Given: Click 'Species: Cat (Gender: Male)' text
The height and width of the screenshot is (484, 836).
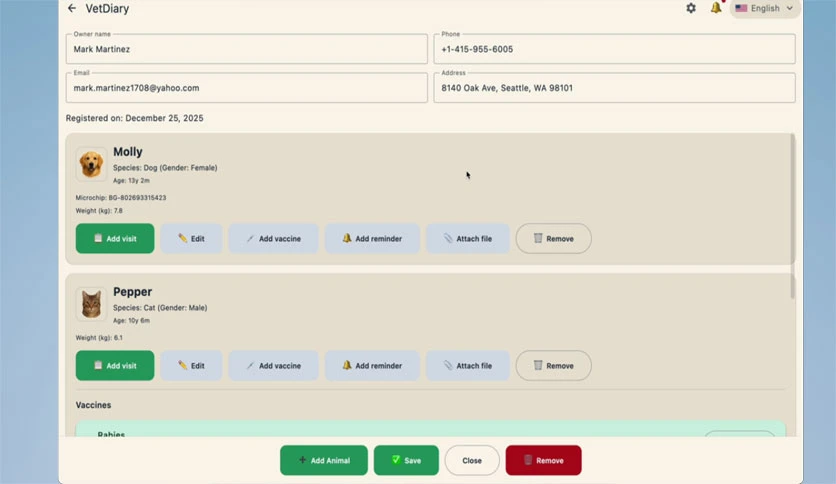Looking at the screenshot, I should coord(160,308).
